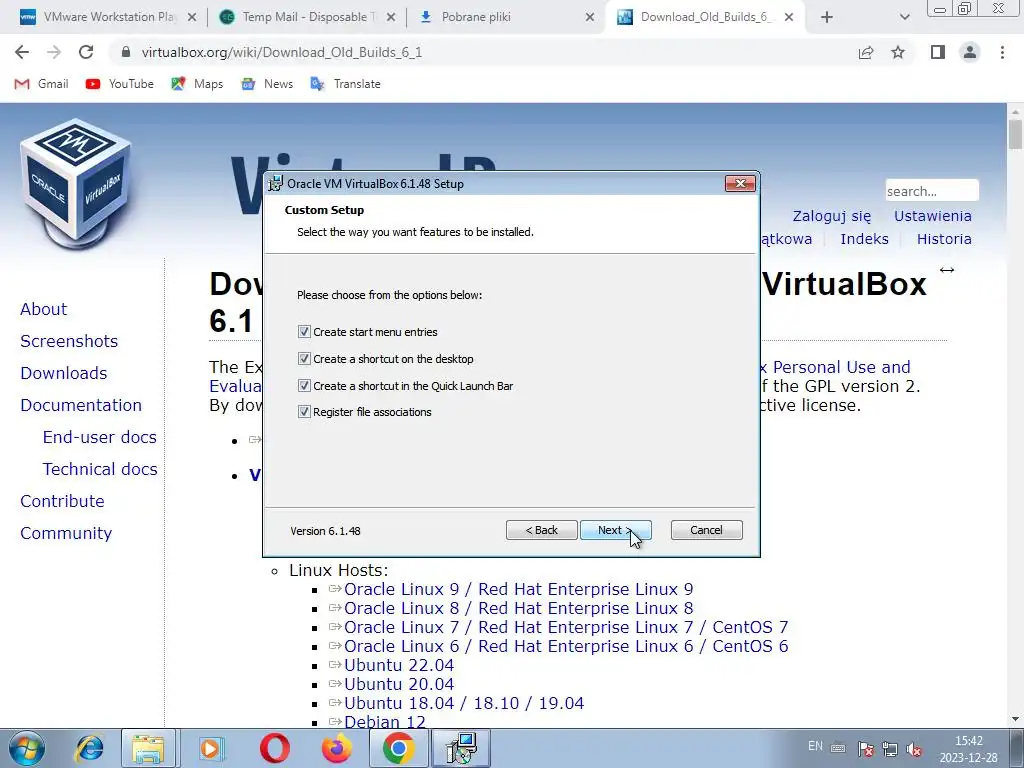The height and width of the screenshot is (768, 1024).
Task: Click Next in VirtualBox Setup dialog
Action: click(615, 530)
